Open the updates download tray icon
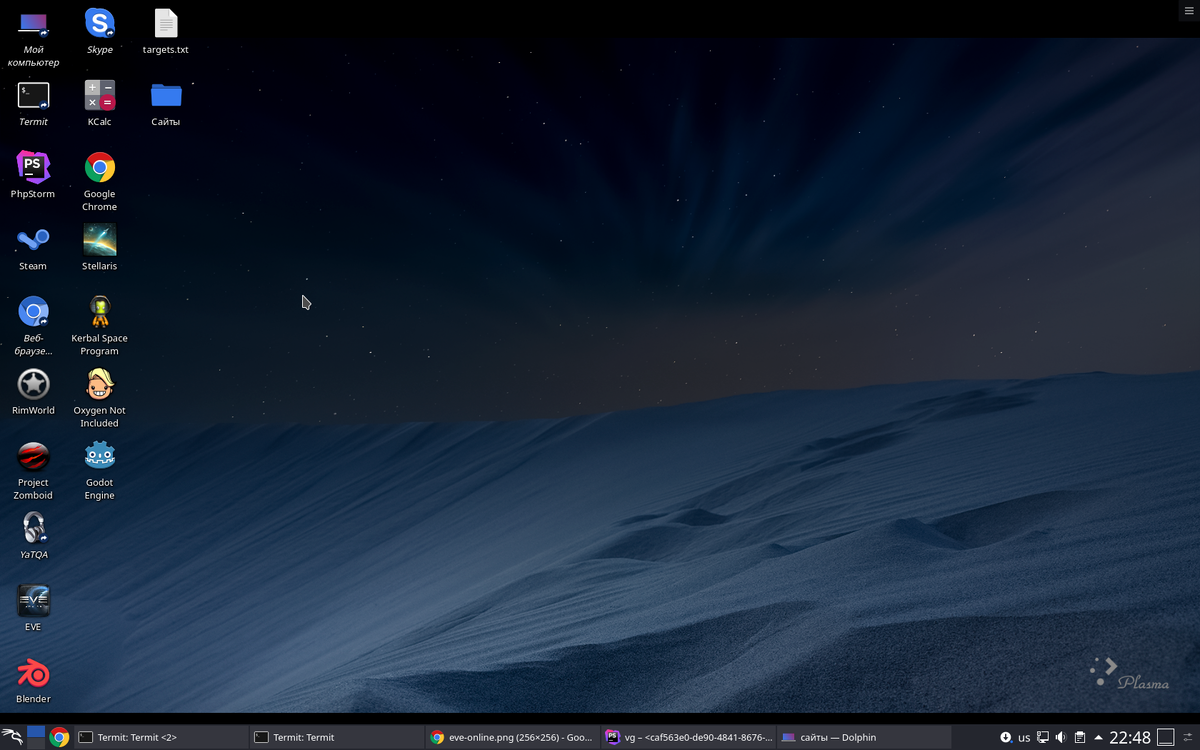 tap(1006, 737)
